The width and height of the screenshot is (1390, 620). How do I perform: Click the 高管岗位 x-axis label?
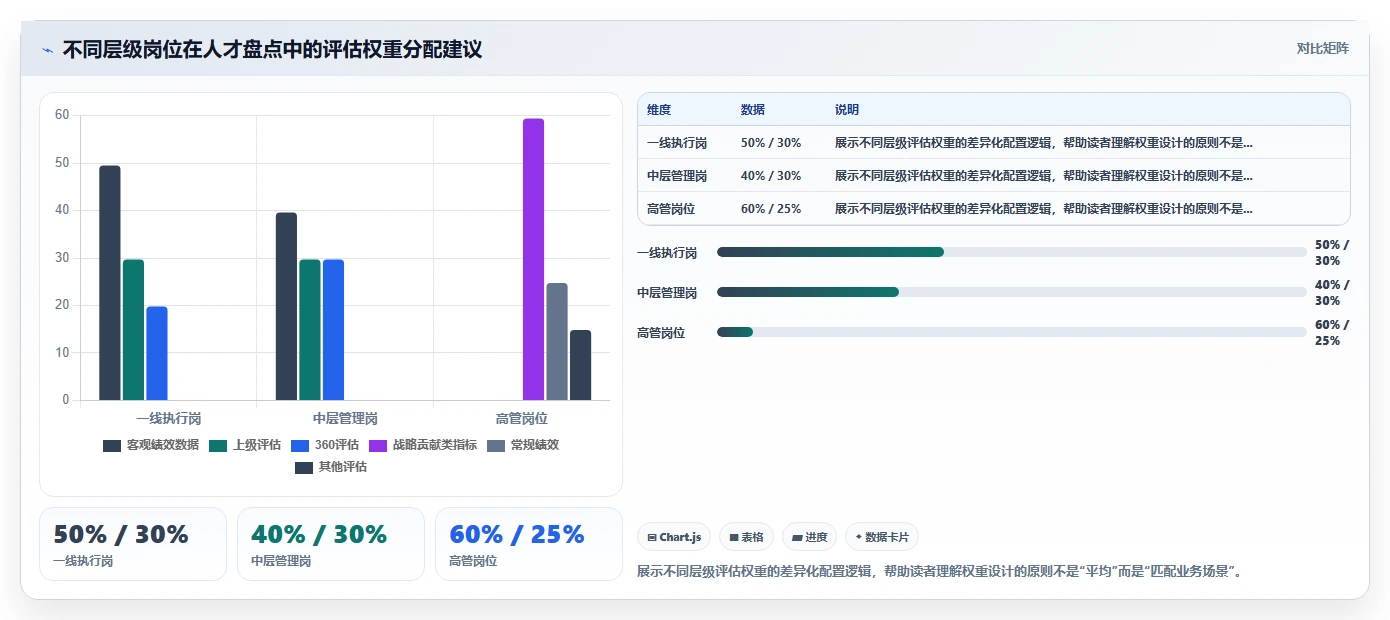522,418
